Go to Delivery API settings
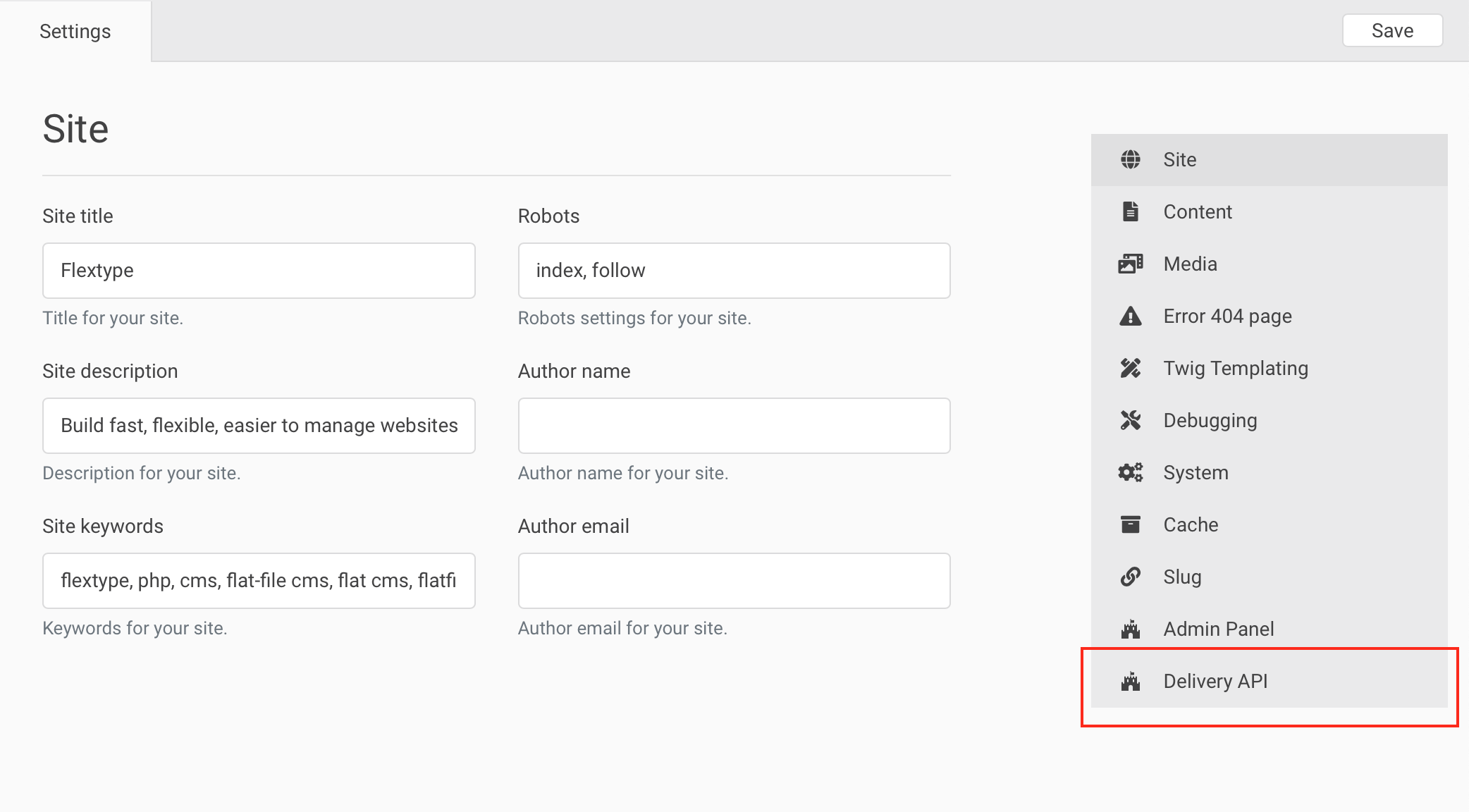Viewport: 1469px width, 812px height. (x=1270, y=682)
